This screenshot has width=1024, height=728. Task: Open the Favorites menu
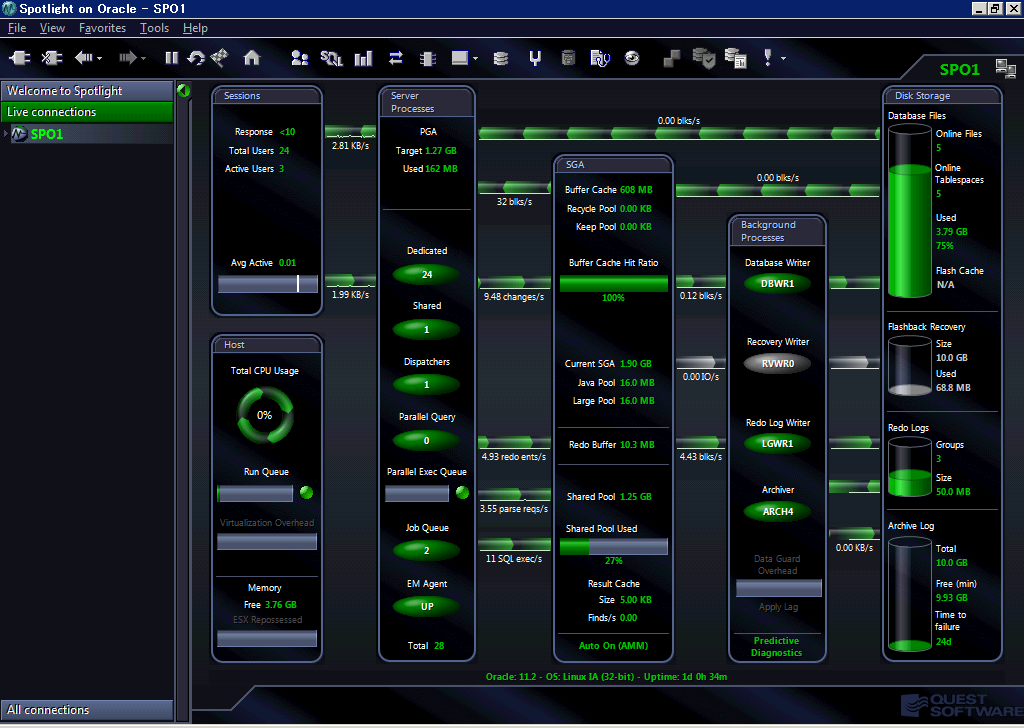(x=103, y=28)
